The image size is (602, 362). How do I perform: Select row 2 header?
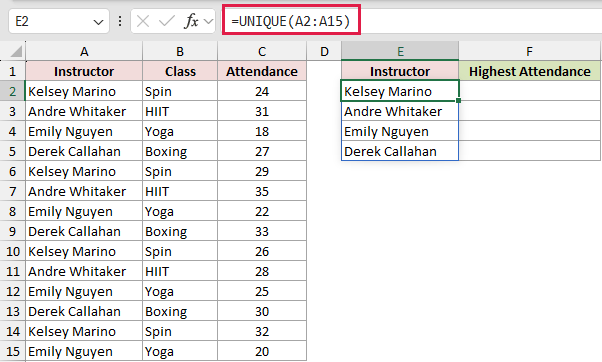13,91
